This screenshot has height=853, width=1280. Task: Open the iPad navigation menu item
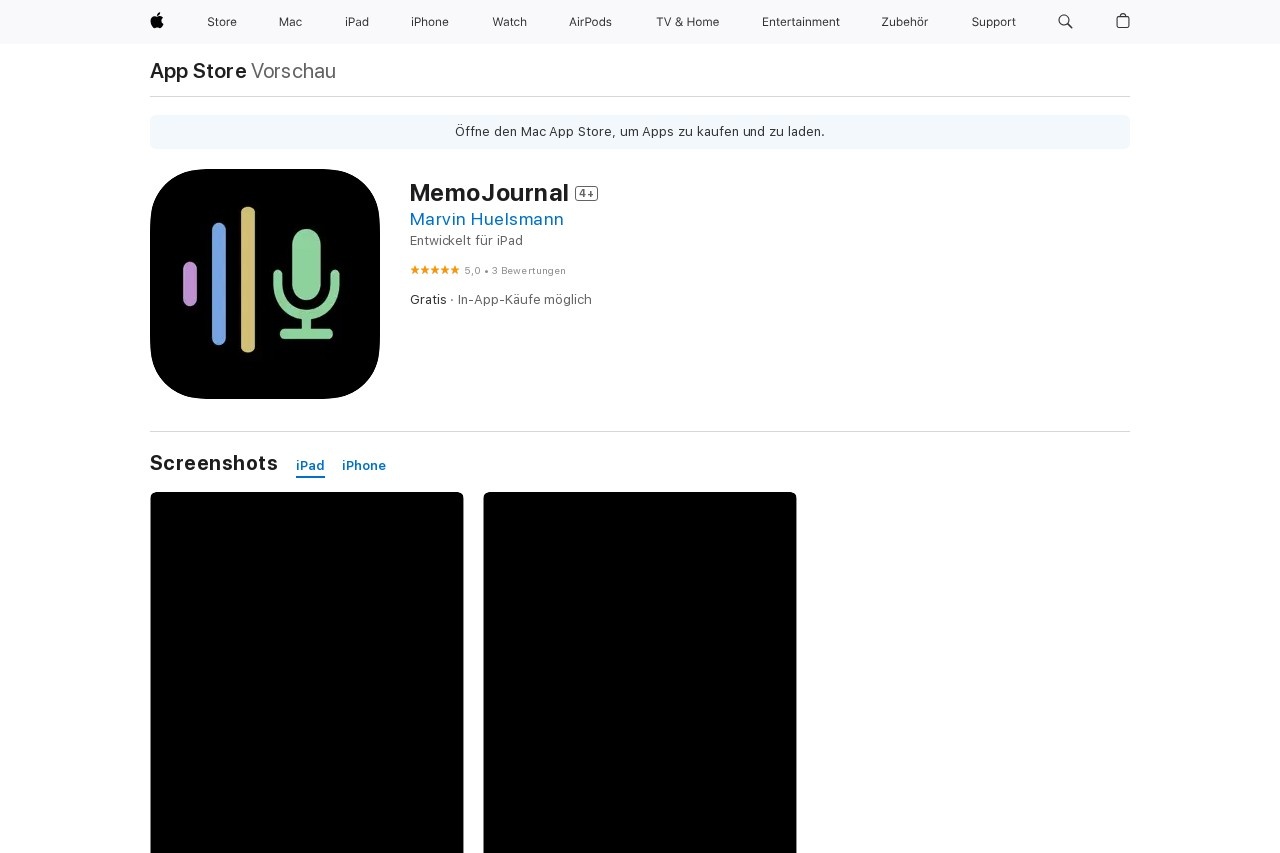click(x=357, y=22)
